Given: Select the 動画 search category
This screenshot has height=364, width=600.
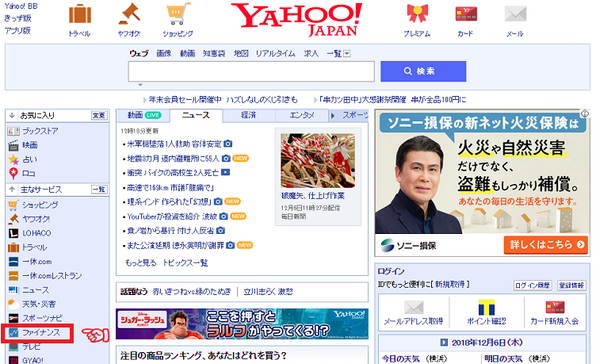Looking at the screenshot, I should click(x=188, y=54).
